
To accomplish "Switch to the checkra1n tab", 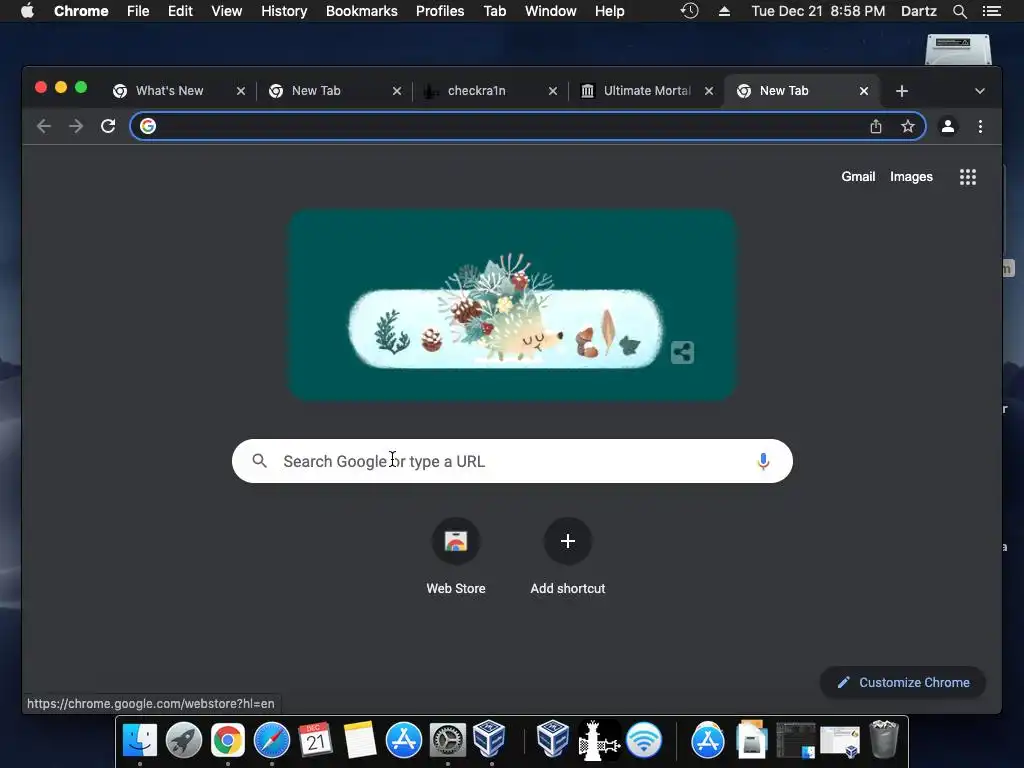I will (476, 91).
